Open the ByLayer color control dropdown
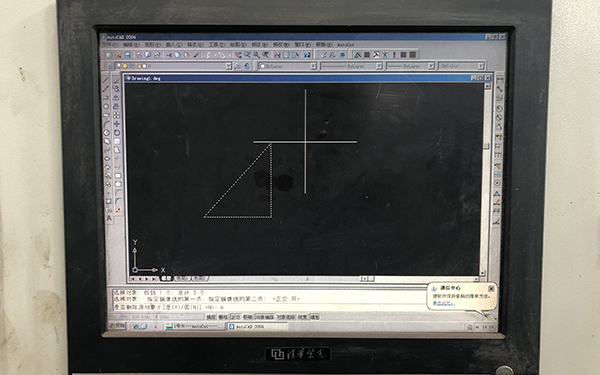The width and height of the screenshot is (600, 375). click(313, 66)
